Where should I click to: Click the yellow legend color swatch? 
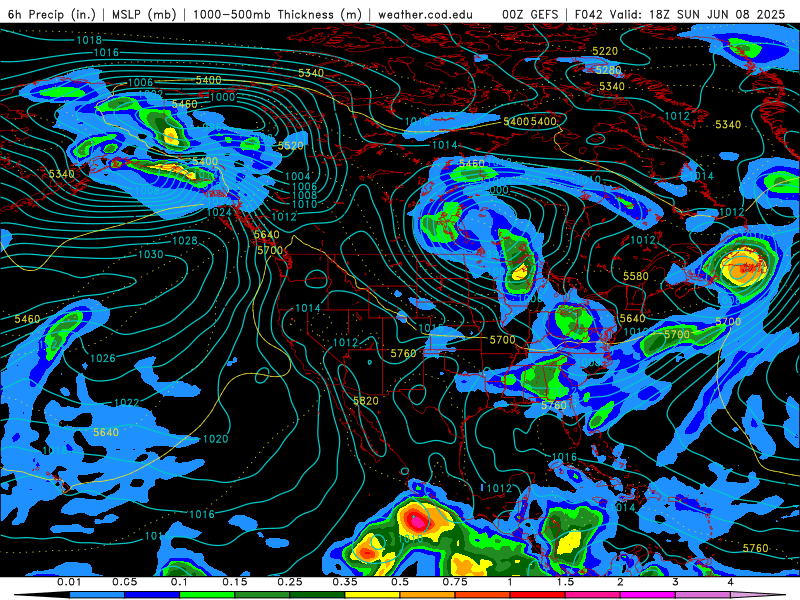click(372, 595)
